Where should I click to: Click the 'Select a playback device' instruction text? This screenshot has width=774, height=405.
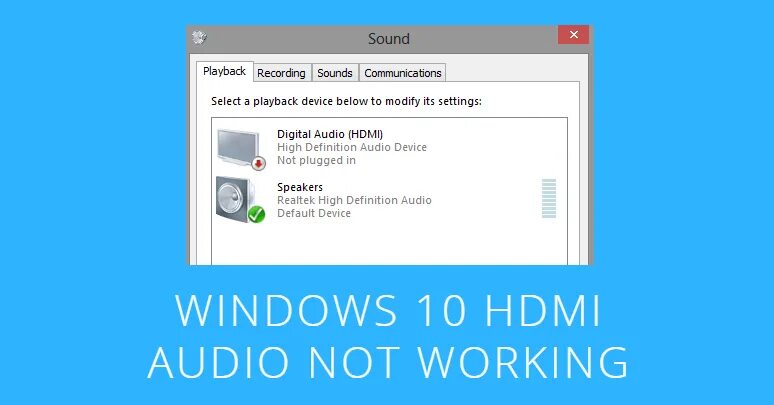tap(346, 101)
